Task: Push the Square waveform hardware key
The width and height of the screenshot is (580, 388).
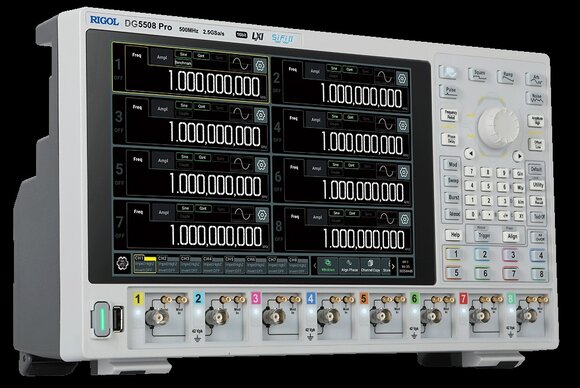Action: tap(478, 74)
